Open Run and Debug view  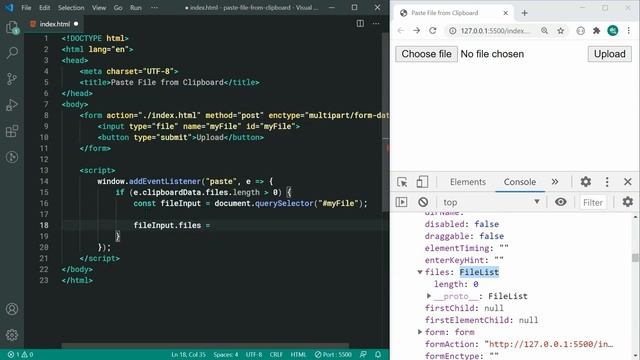tap(12, 105)
